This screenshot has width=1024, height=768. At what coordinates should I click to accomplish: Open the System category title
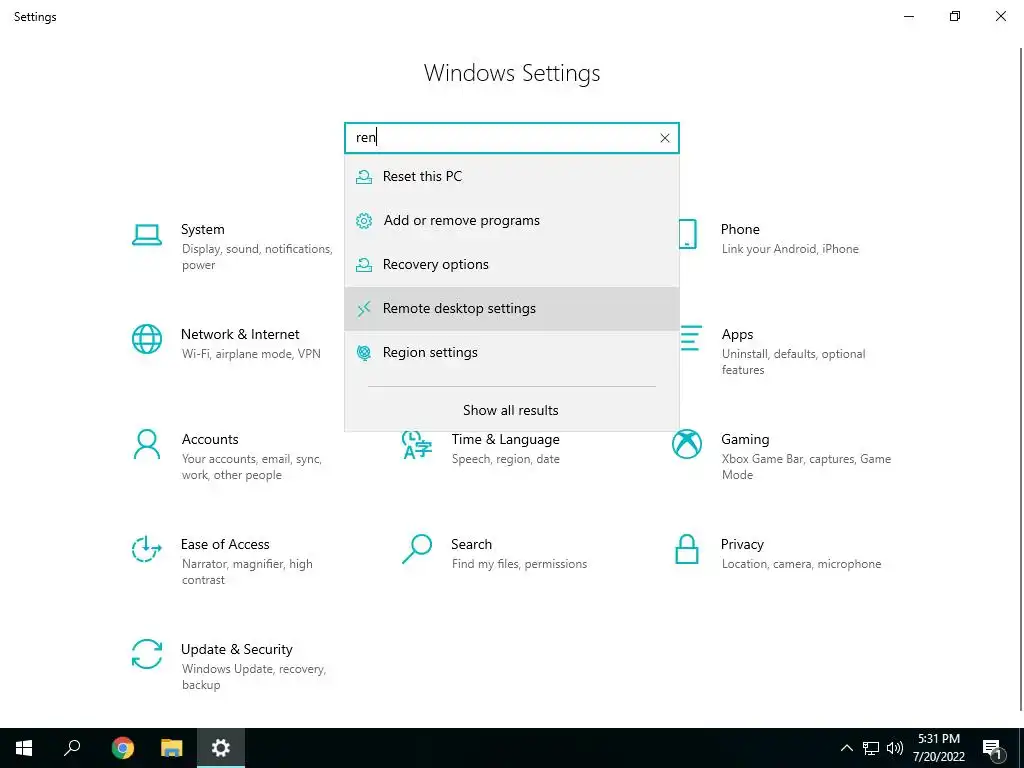pyautogui.click(x=202, y=229)
